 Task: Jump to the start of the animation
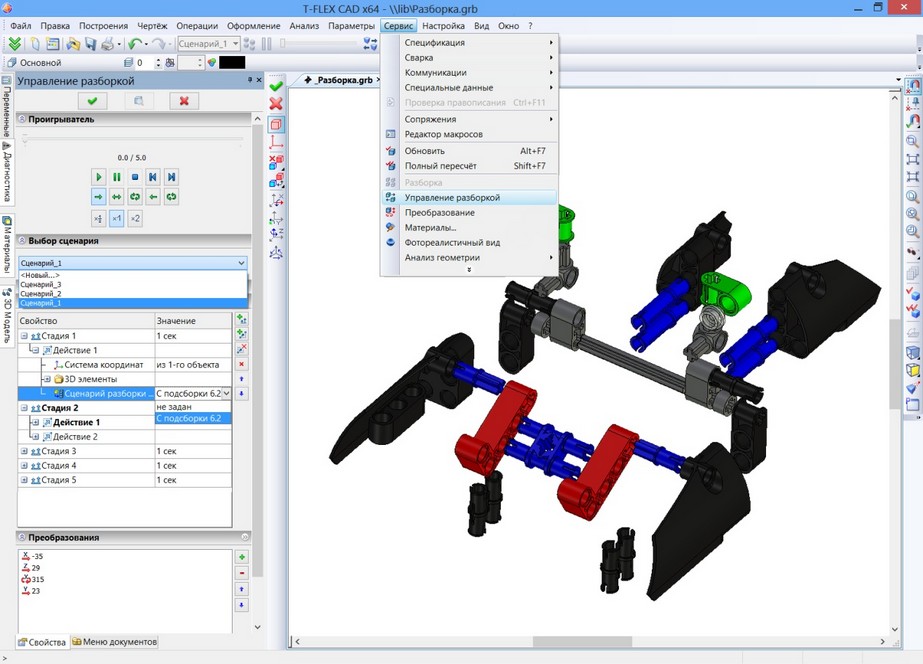tap(153, 177)
